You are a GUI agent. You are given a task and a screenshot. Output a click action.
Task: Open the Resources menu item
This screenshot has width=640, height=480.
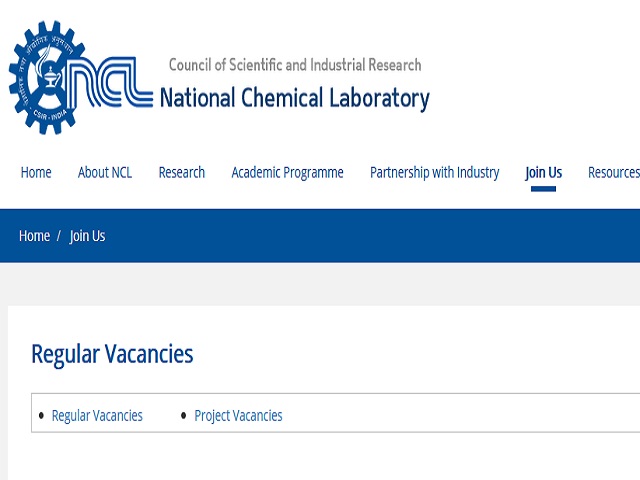pyautogui.click(x=614, y=173)
